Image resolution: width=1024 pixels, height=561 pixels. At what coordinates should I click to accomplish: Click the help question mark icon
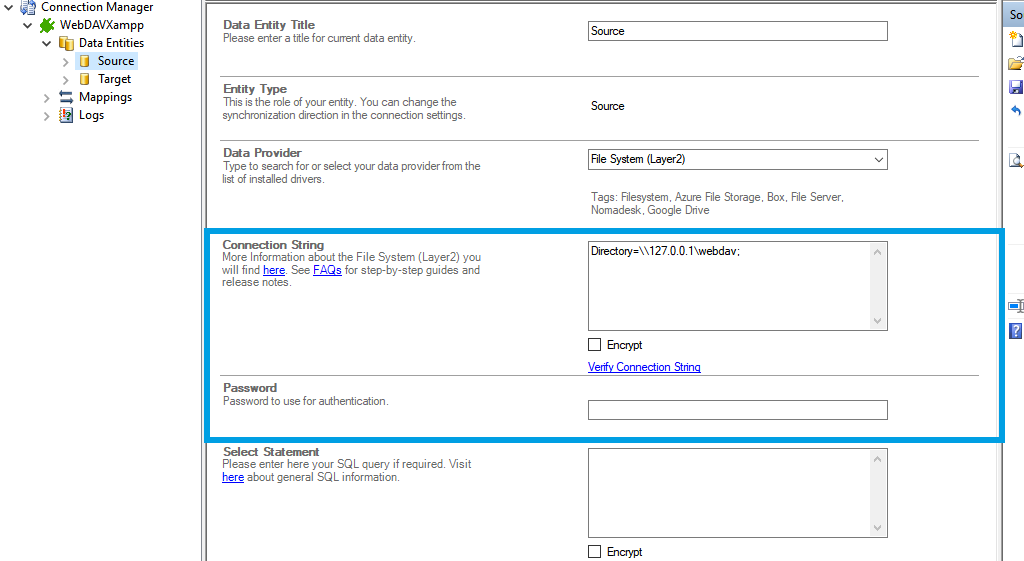(x=1016, y=330)
